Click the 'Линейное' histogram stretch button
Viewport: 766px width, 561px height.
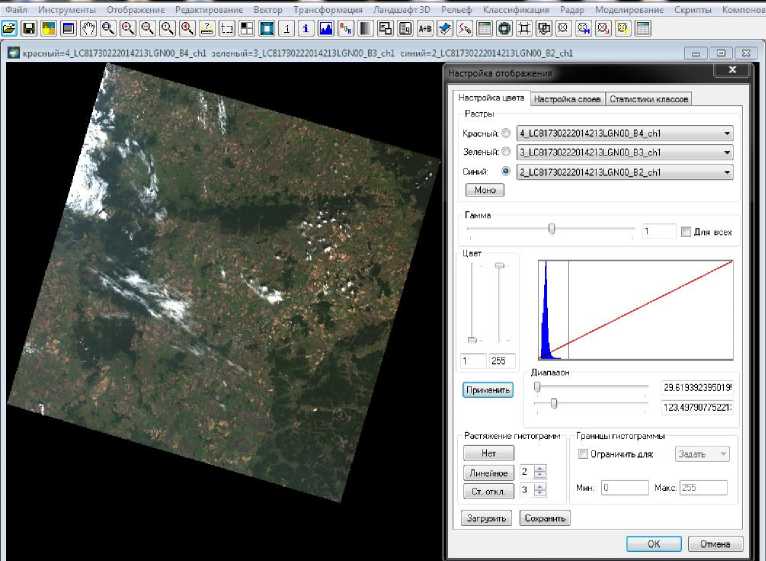[x=488, y=473]
